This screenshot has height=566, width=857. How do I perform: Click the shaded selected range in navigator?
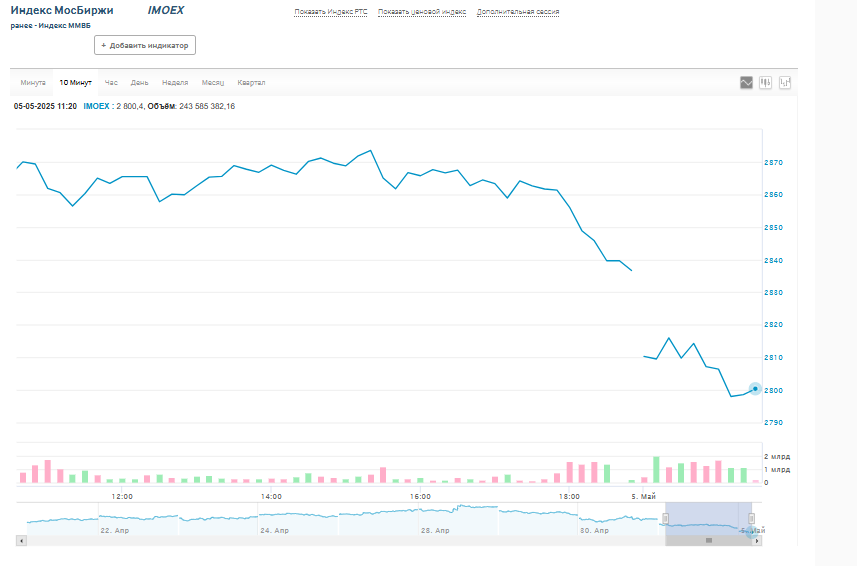coord(708,519)
